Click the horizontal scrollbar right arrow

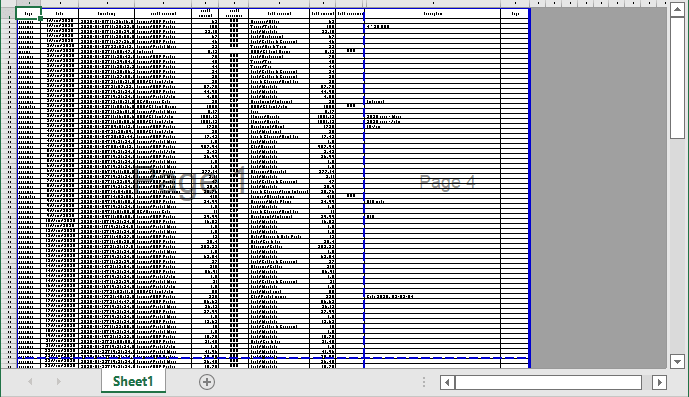click(x=659, y=382)
